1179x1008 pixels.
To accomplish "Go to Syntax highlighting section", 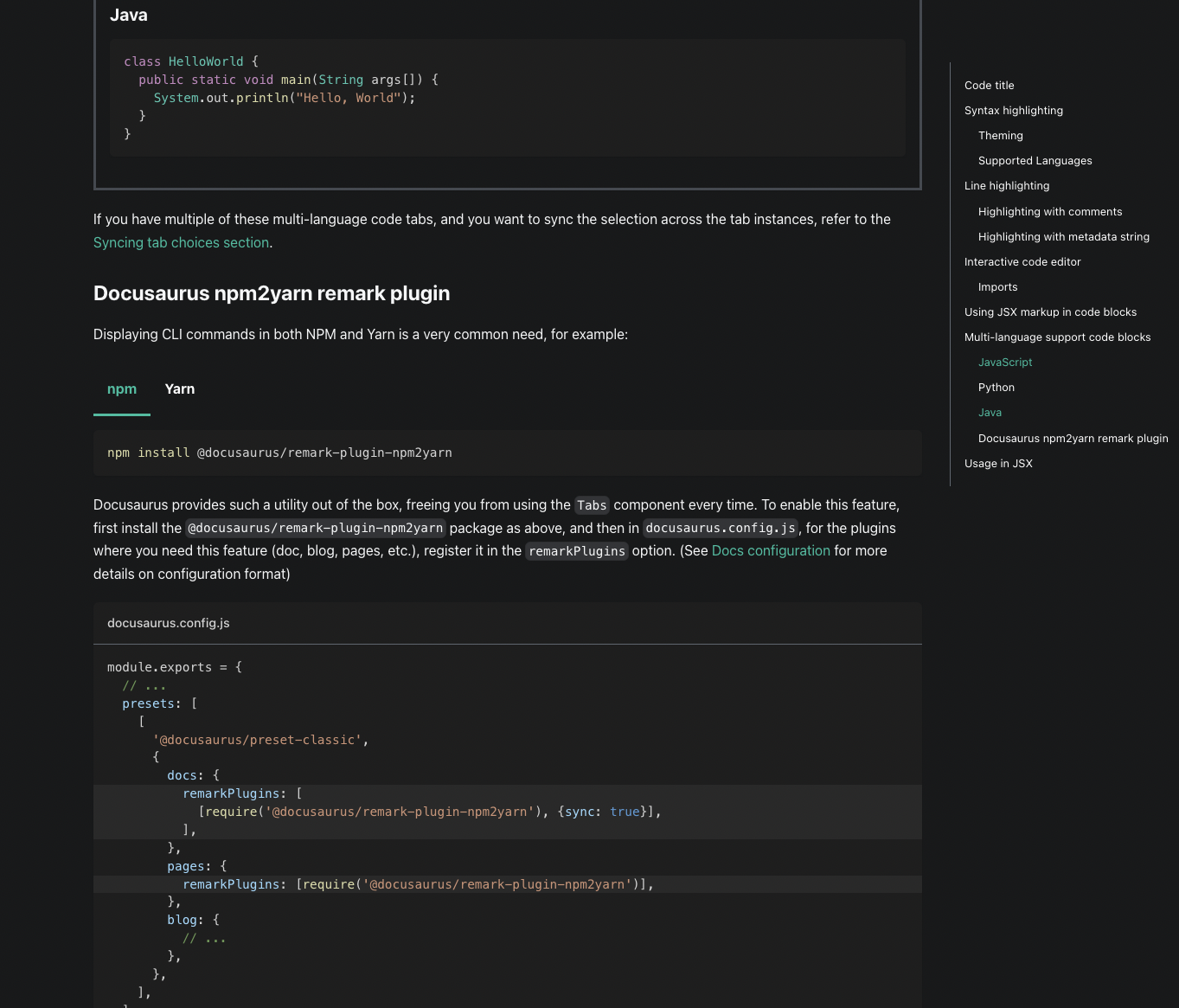I will point(1014,111).
